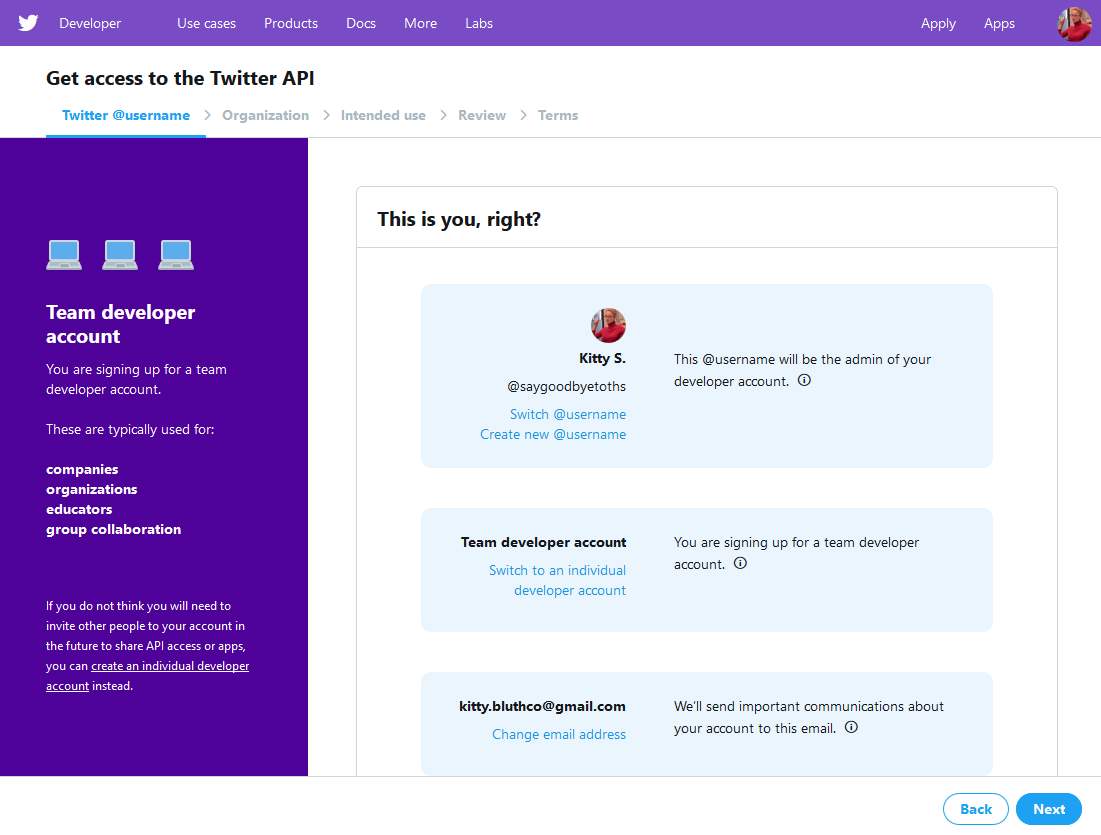Click Switch to an individual developer account
The image size is (1101, 835).
(x=558, y=580)
